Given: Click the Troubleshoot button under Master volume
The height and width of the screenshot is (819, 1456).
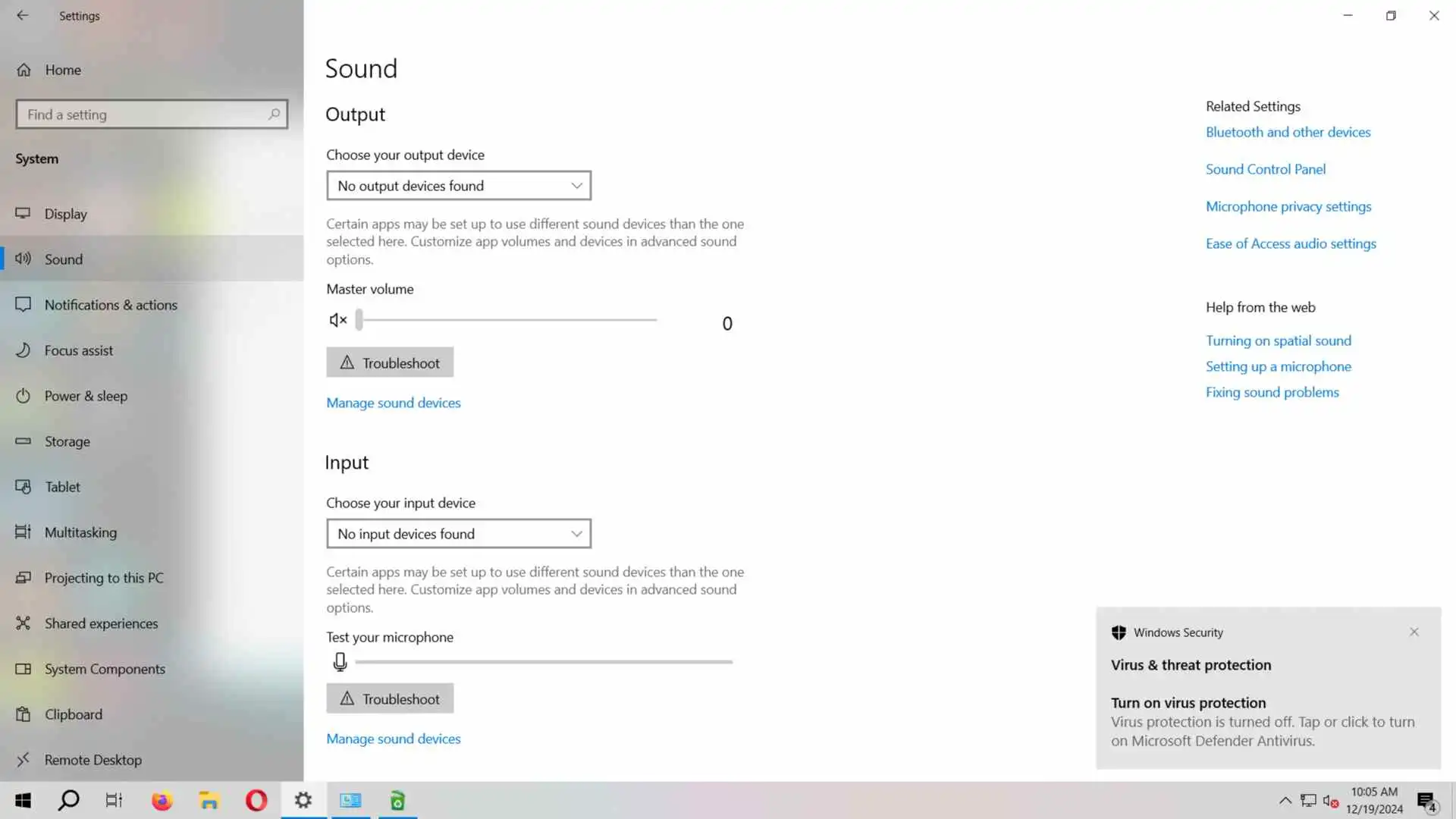Looking at the screenshot, I should [390, 362].
